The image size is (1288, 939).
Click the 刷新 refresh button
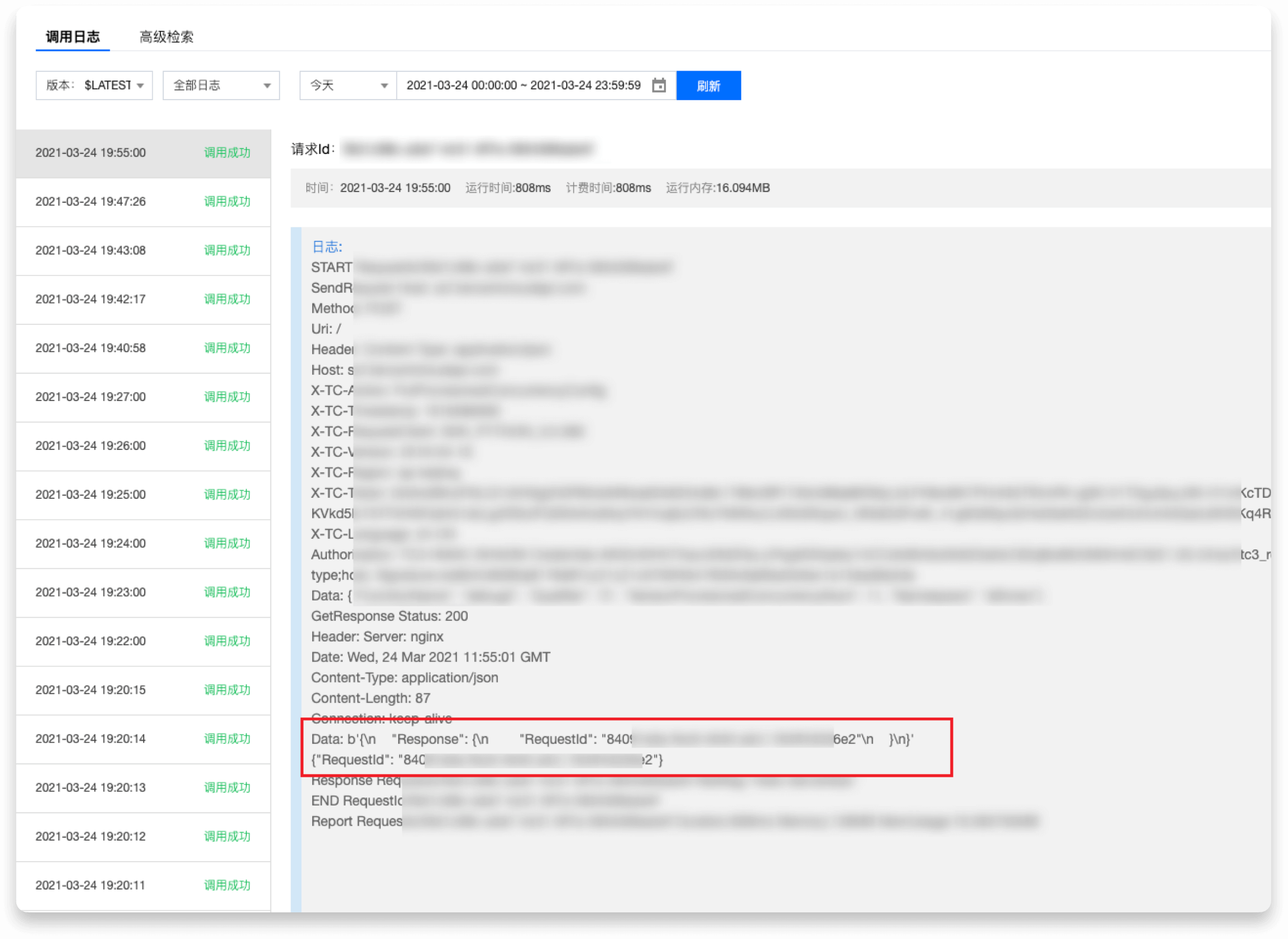[709, 85]
